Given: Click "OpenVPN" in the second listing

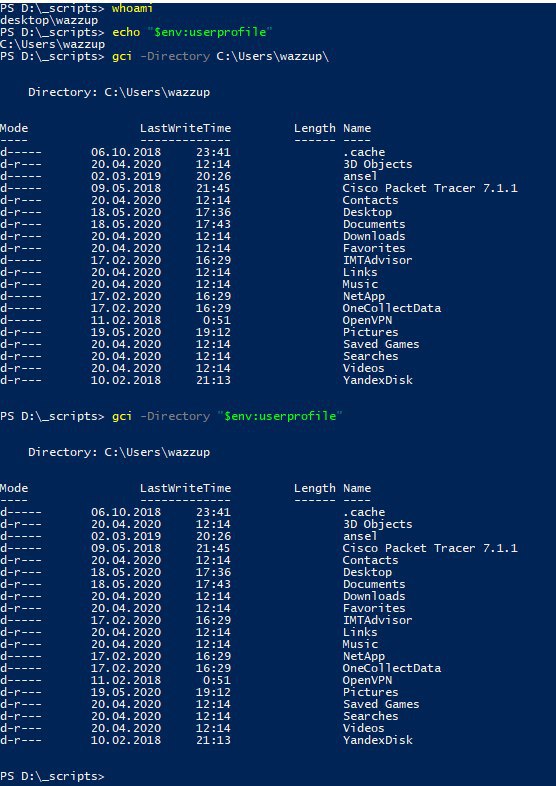Looking at the screenshot, I should (x=367, y=681).
